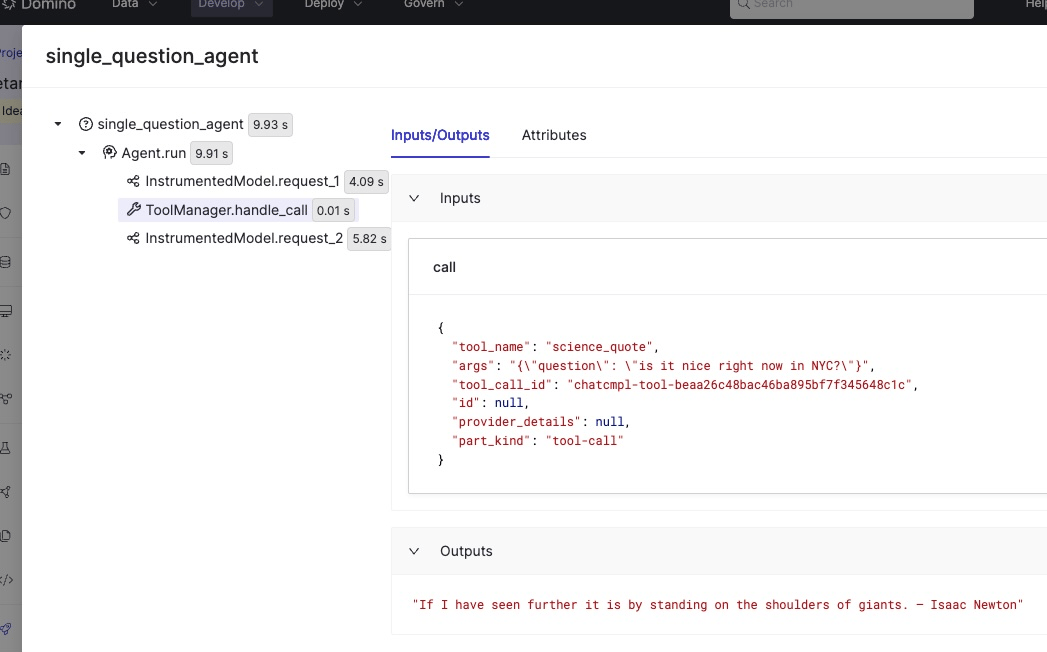Open the Data dropdown in top navigation
Viewport: 1047px width, 652px height.
point(134,5)
